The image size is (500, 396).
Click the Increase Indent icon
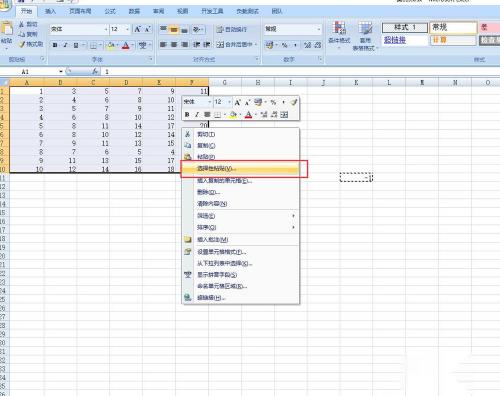click(207, 44)
